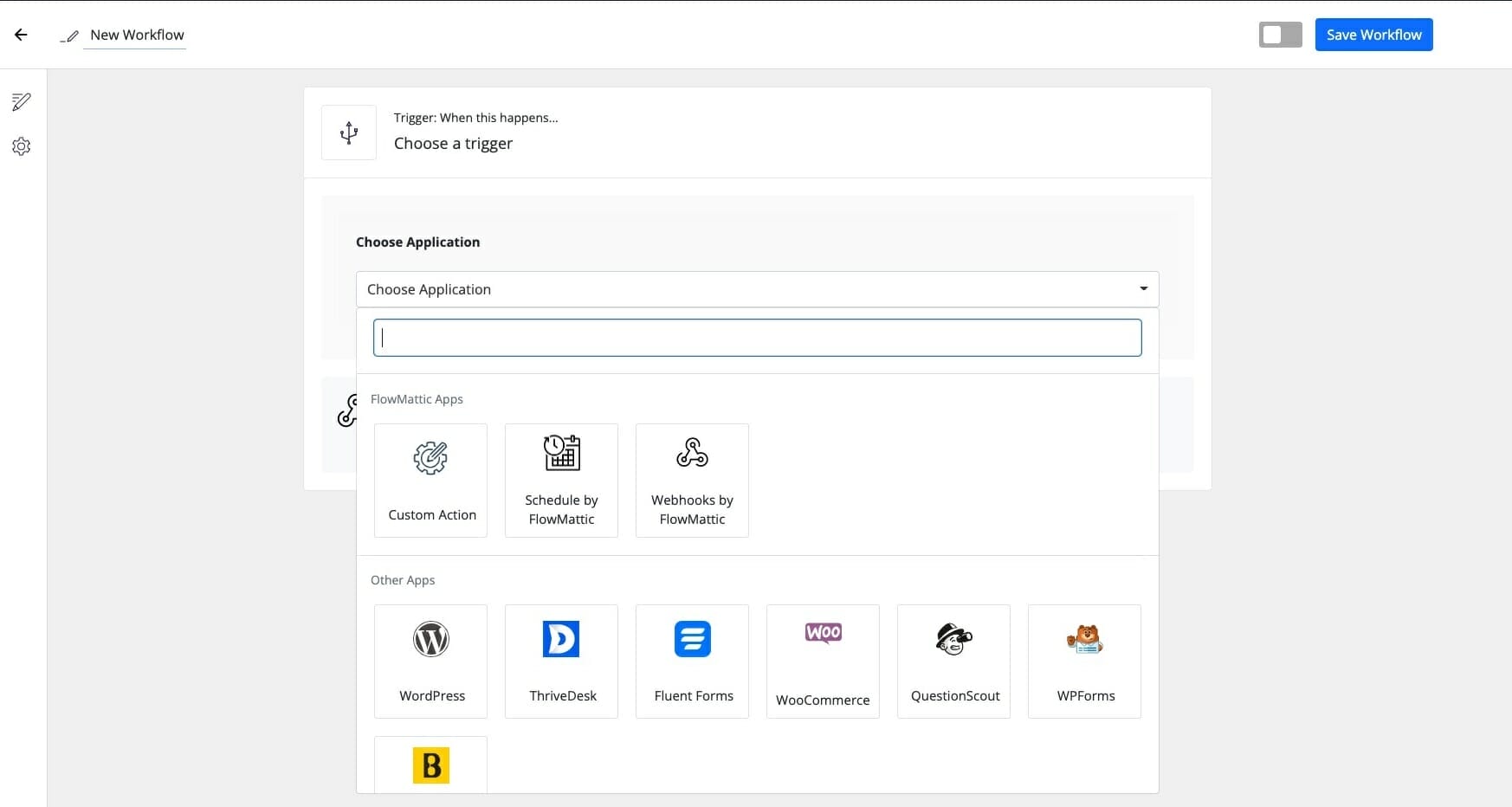Click the back arrow icon
The width and height of the screenshot is (1512, 807).
pos(21,35)
